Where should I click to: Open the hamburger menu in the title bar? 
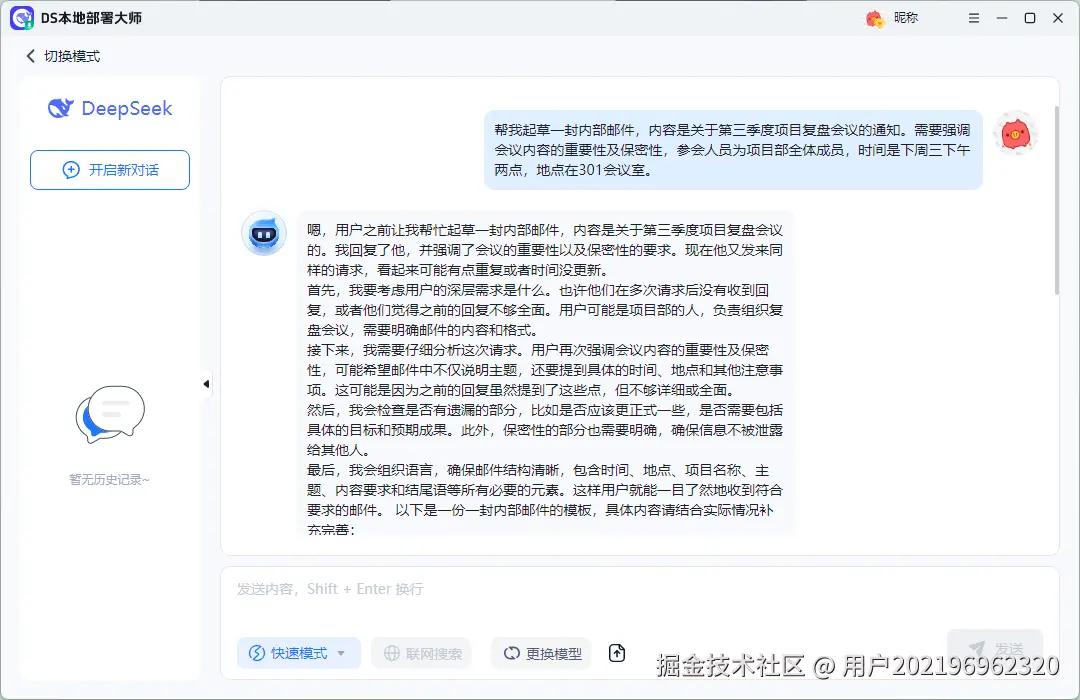[x=973, y=17]
